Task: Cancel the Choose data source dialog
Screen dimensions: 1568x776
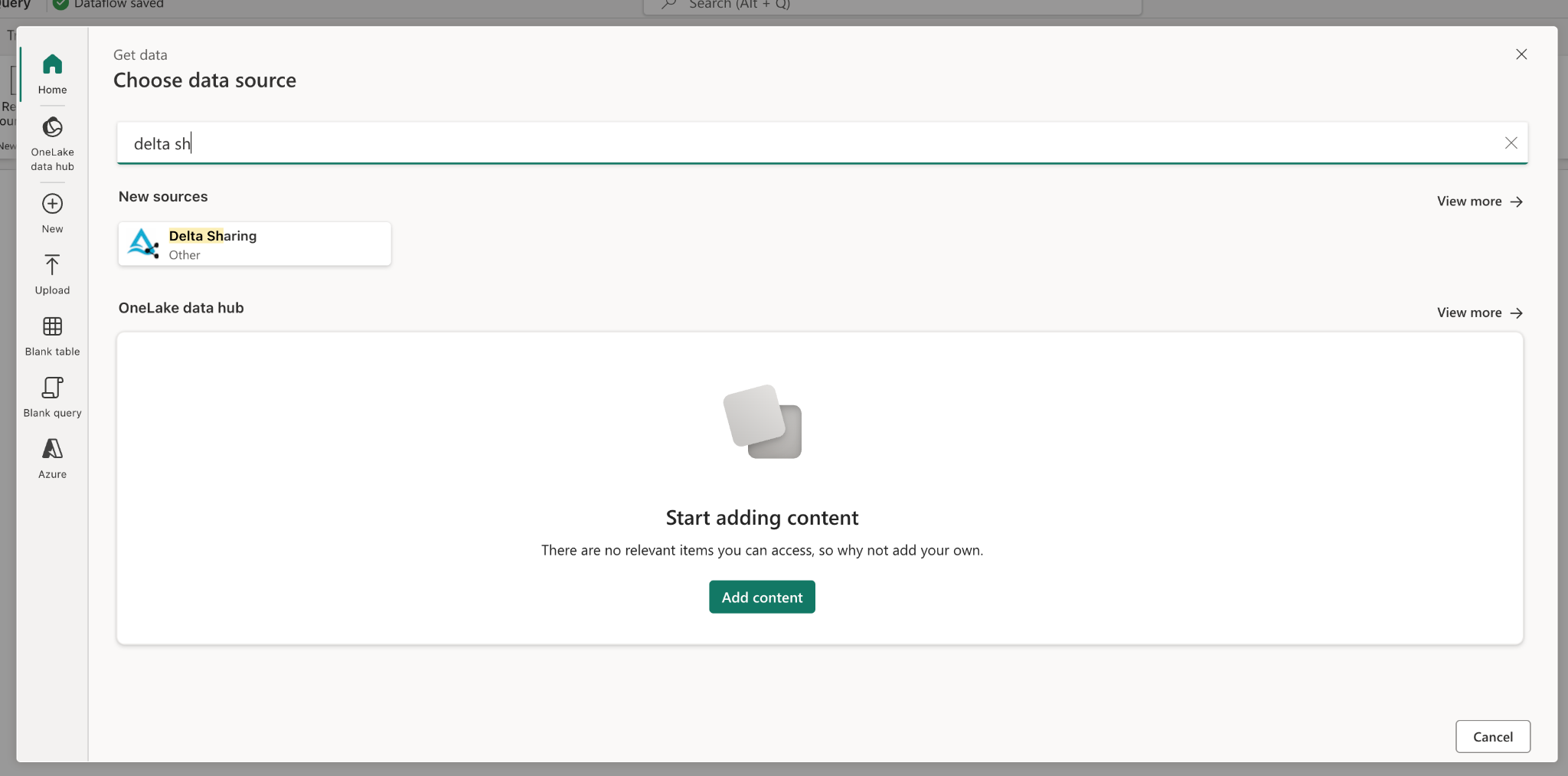Action: coord(1492,736)
